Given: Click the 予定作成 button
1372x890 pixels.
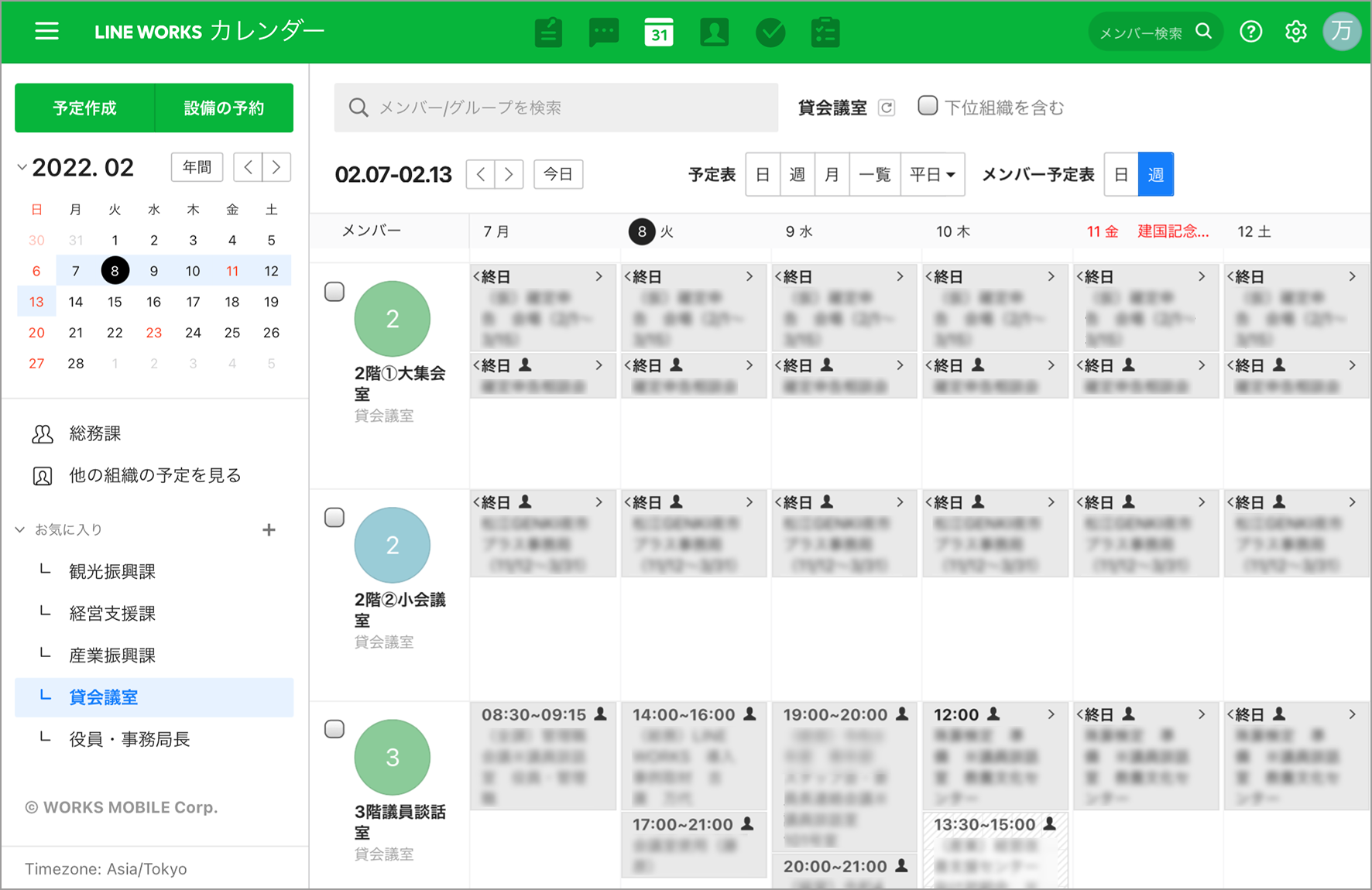Looking at the screenshot, I should tap(85, 108).
